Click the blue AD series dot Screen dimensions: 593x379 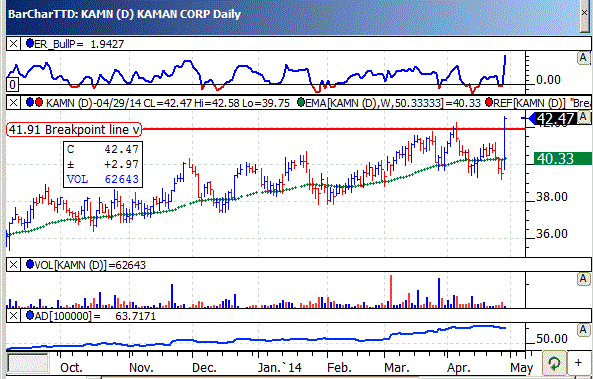29,315
